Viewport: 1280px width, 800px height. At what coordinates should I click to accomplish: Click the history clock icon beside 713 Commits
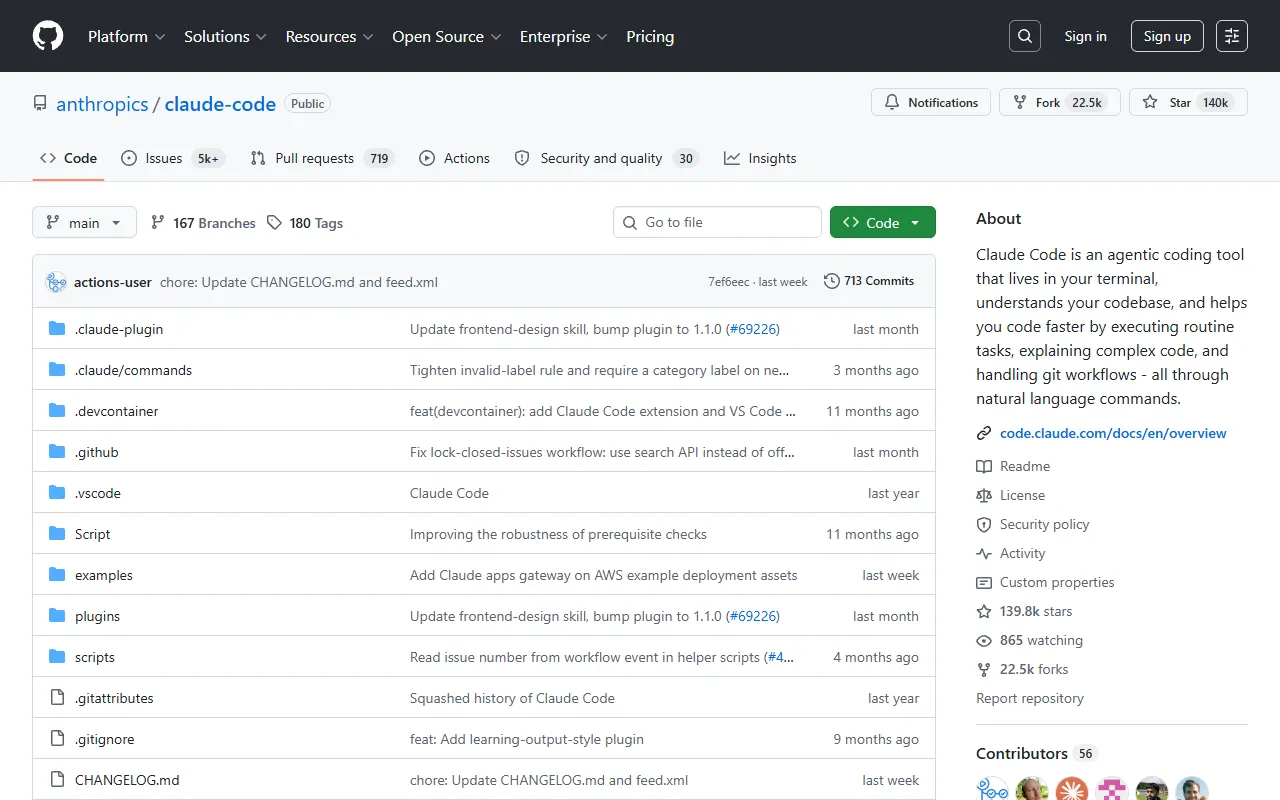click(x=831, y=281)
